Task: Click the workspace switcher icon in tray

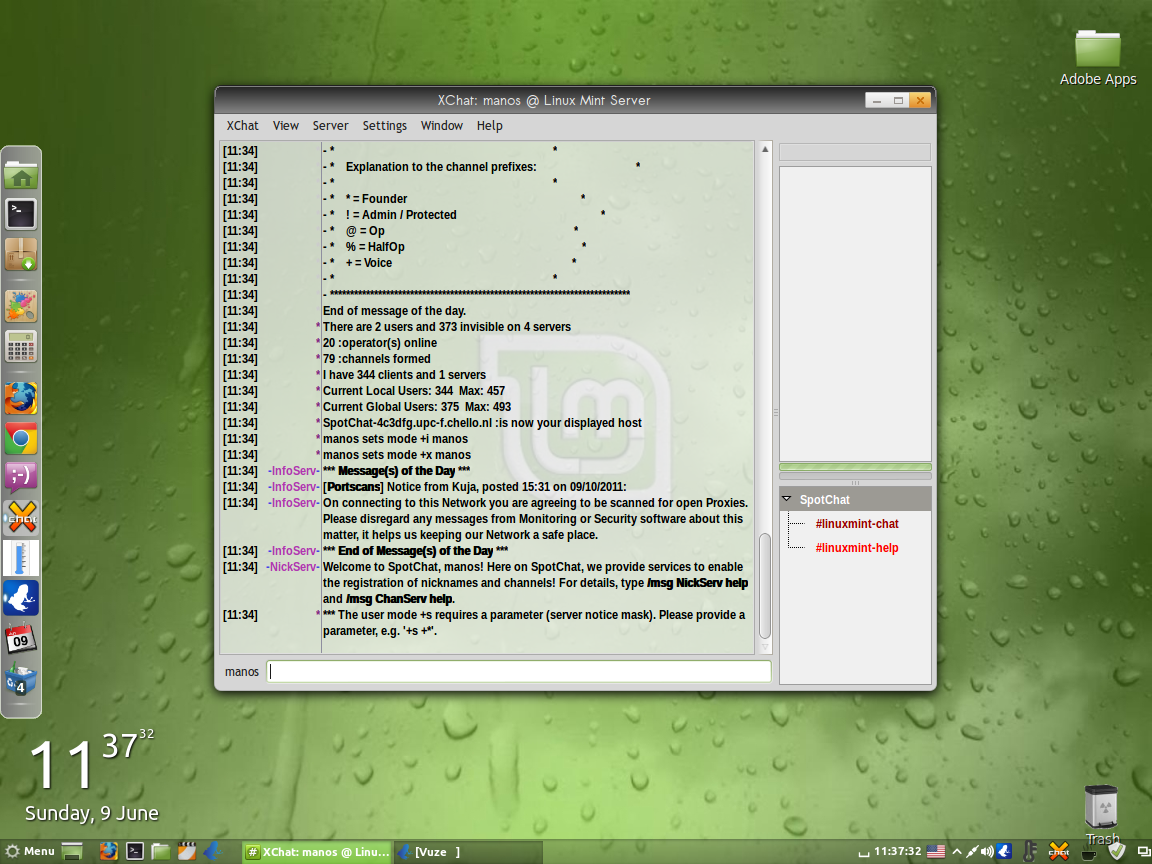Action: click(1144, 852)
